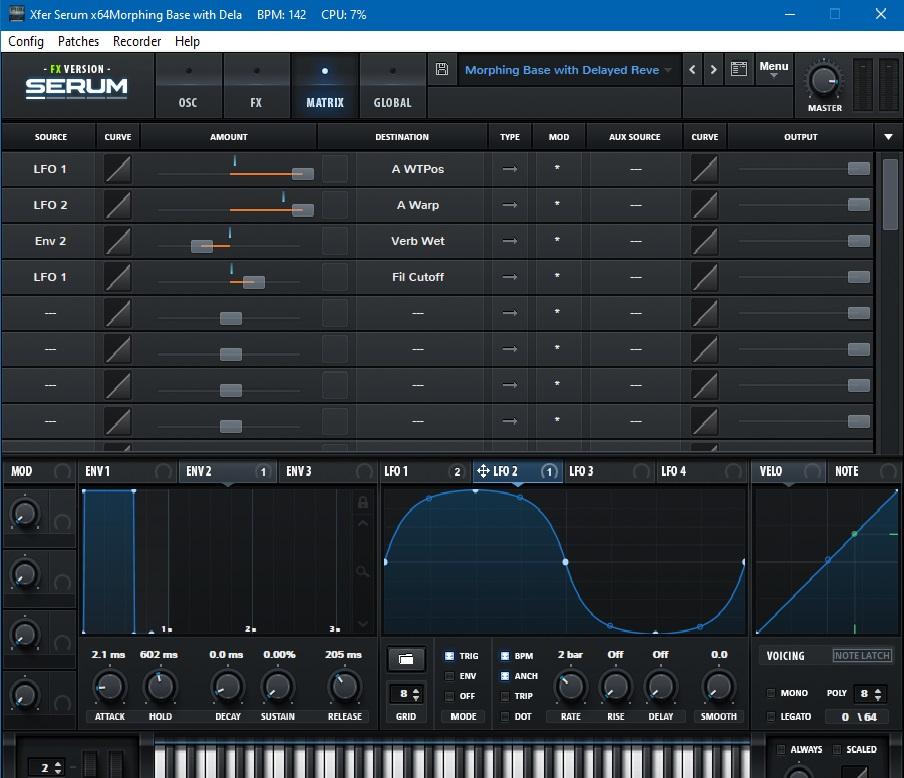The height and width of the screenshot is (778, 904).
Task: Go to the previous preset arrow
Action: click(692, 70)
